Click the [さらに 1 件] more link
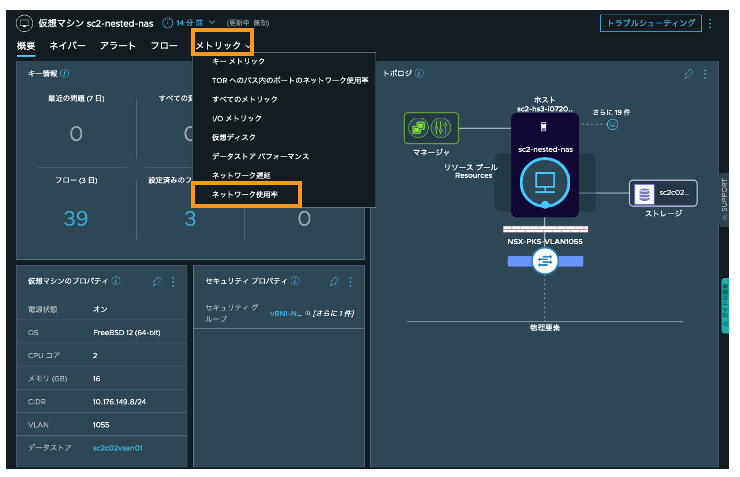Image resolution: width=740 pixels, height=477 pixels. coord(334,313)
